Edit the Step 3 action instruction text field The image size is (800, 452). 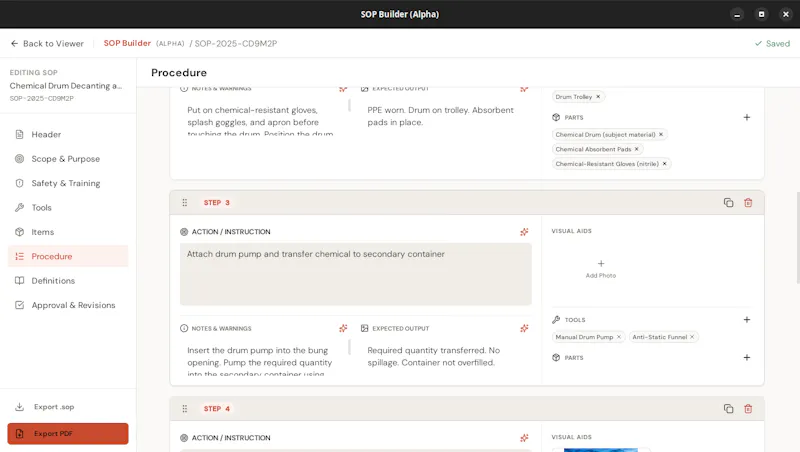point(356,274)
